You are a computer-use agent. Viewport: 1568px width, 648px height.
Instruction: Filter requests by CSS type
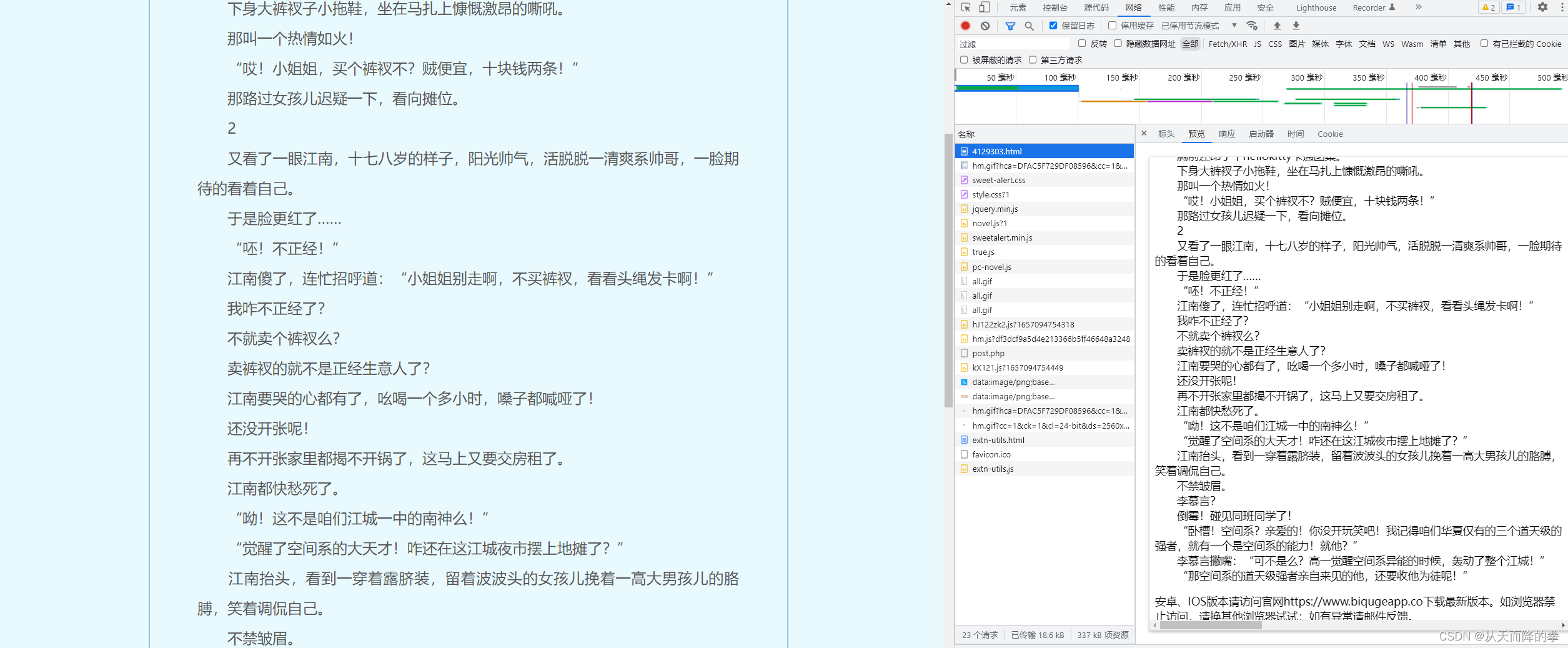[1275, 44]
